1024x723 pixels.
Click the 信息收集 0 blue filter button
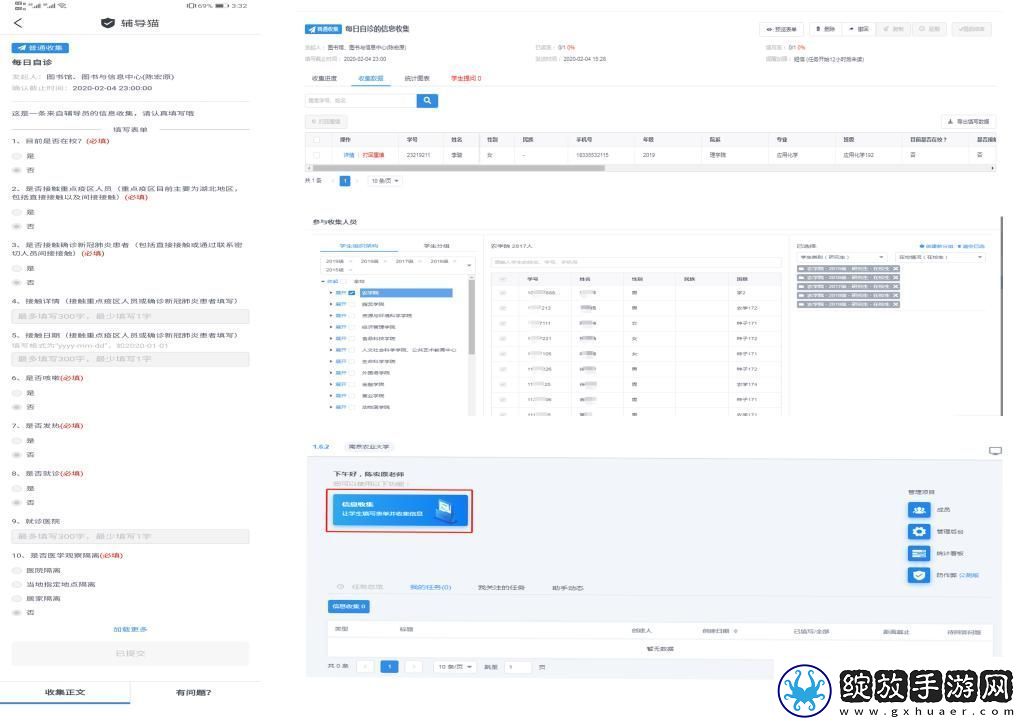pos(349,607)
